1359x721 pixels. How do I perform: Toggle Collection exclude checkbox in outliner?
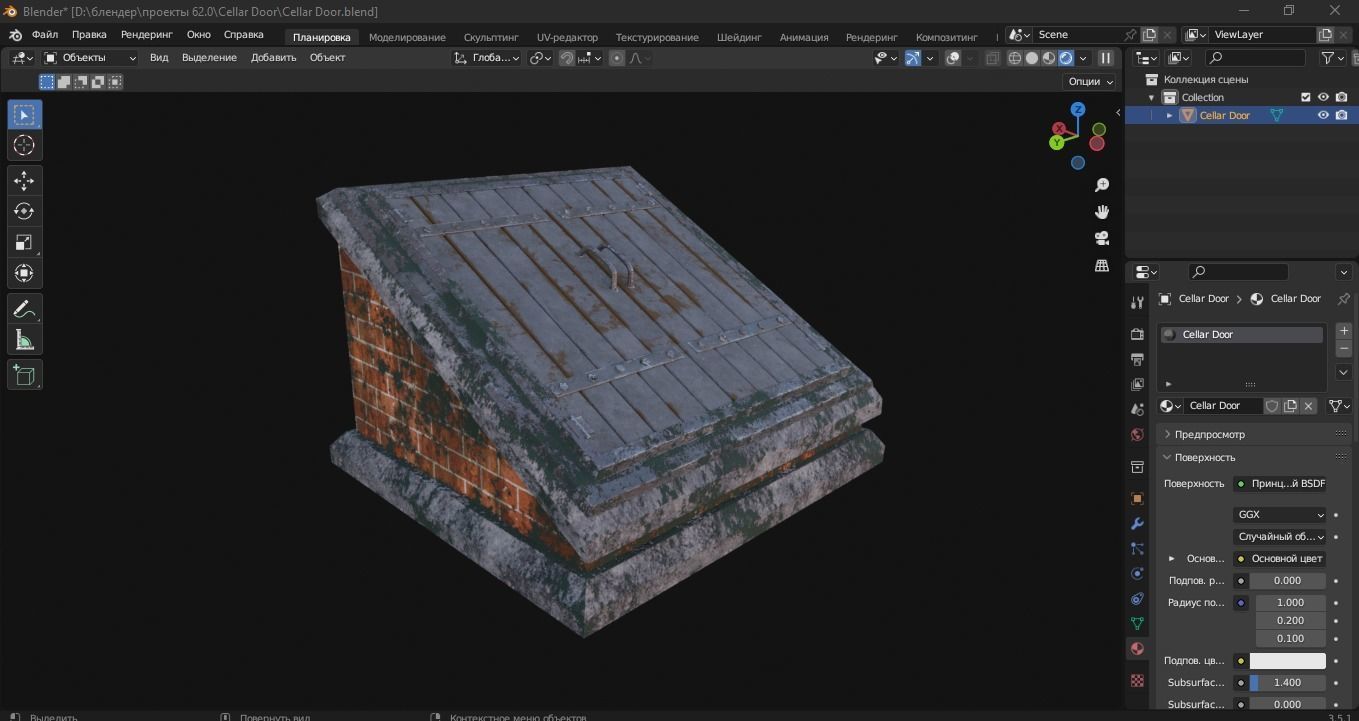1305,97
